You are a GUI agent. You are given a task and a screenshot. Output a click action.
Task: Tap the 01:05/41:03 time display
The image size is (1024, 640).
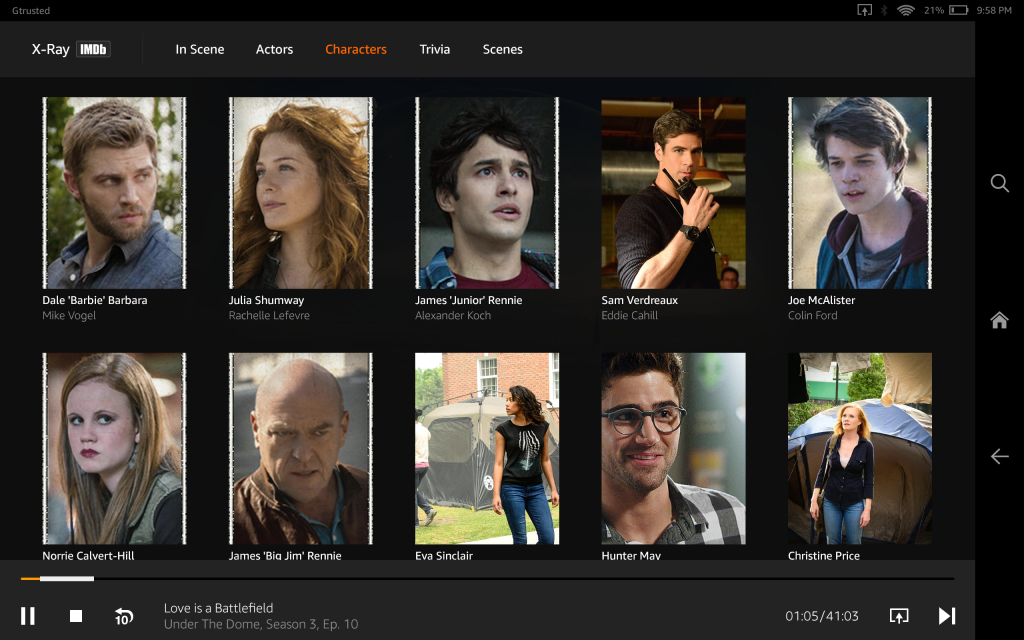[x=822, y=616]
